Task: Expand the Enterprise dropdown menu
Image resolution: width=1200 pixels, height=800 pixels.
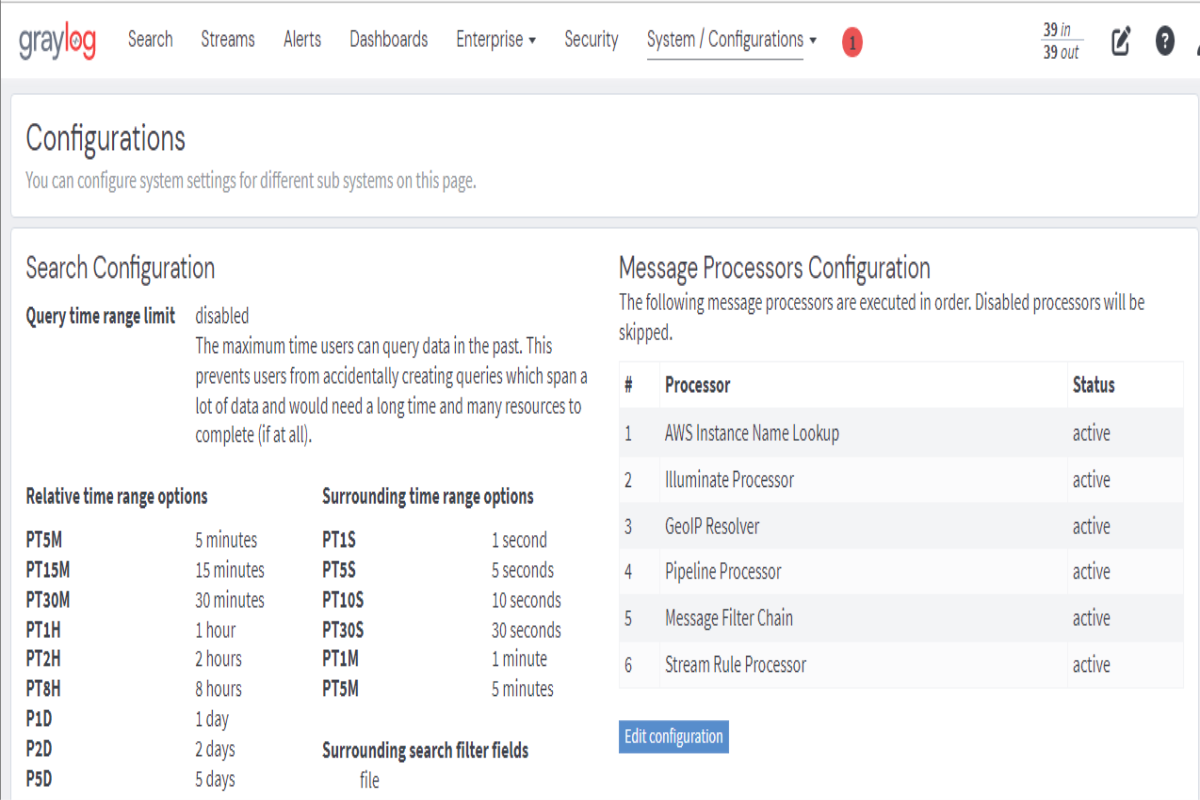Action: [496, 40]
